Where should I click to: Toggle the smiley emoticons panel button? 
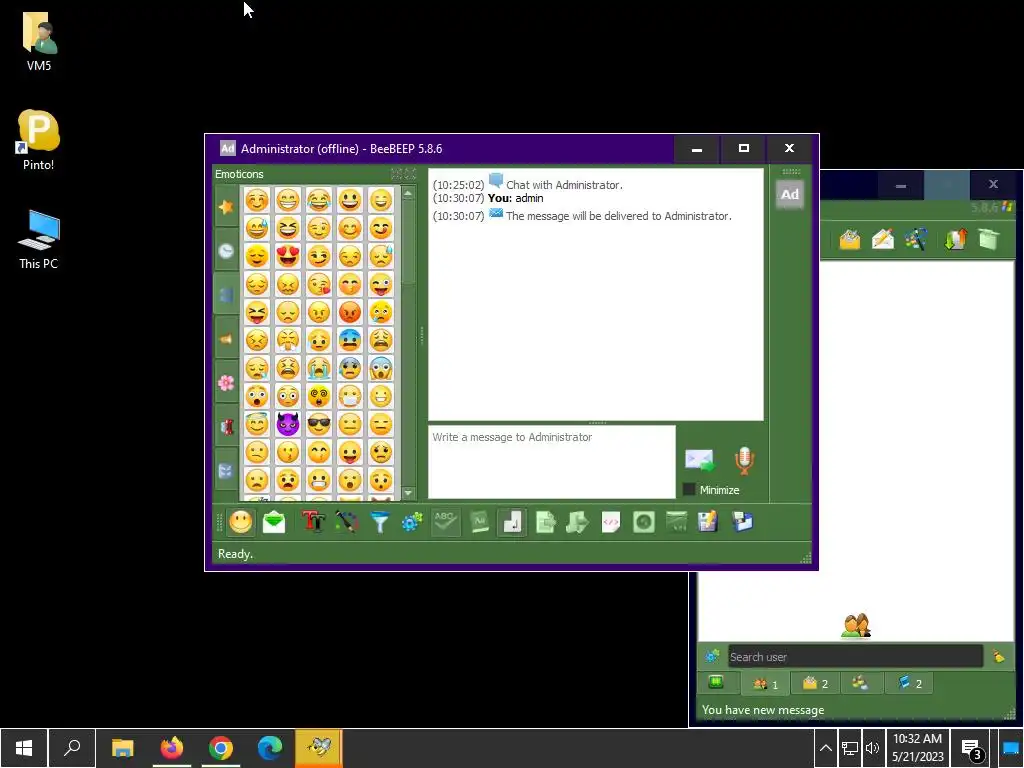(x=240, y=522)
